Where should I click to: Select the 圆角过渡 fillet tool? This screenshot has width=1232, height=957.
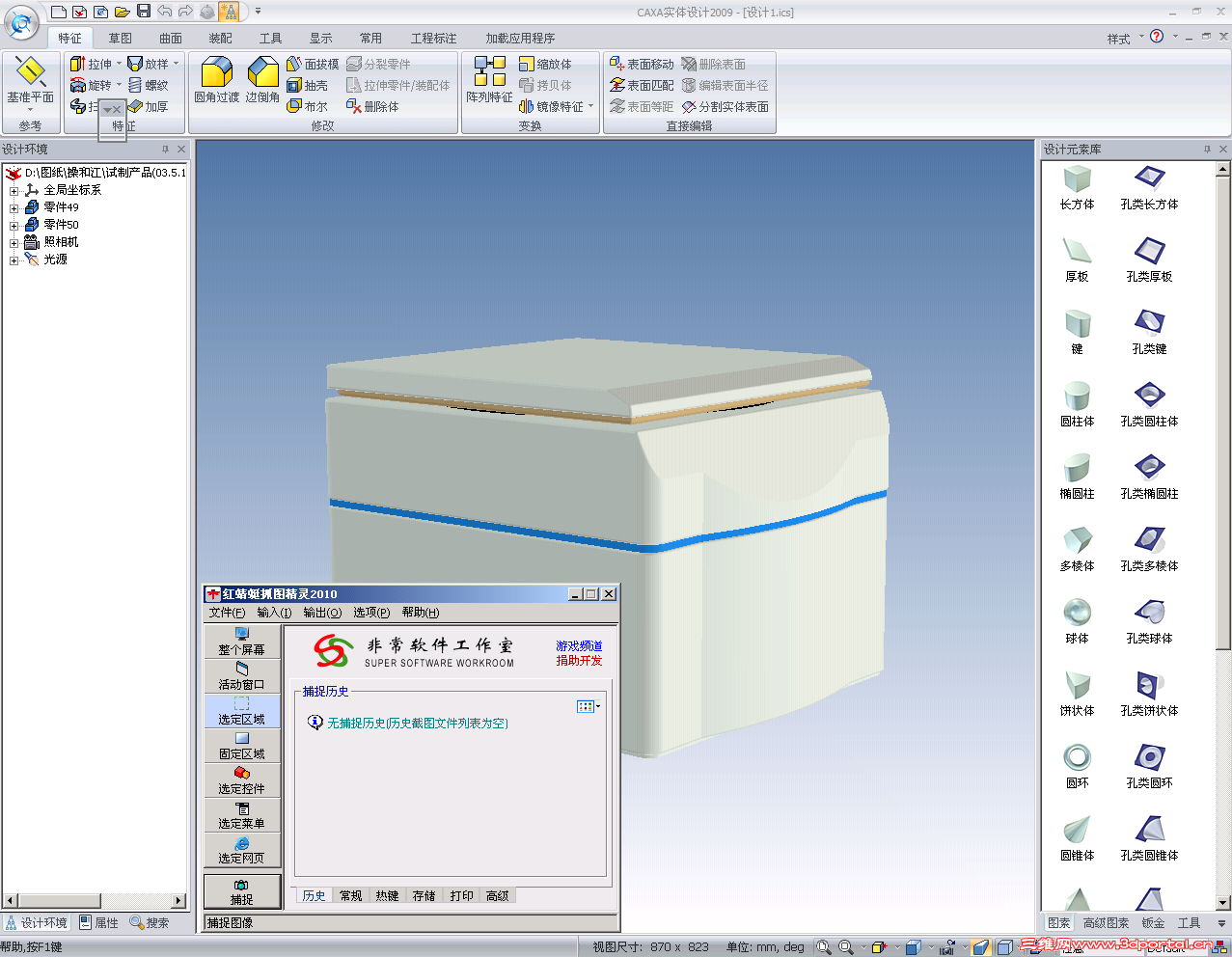pos(216,80)
